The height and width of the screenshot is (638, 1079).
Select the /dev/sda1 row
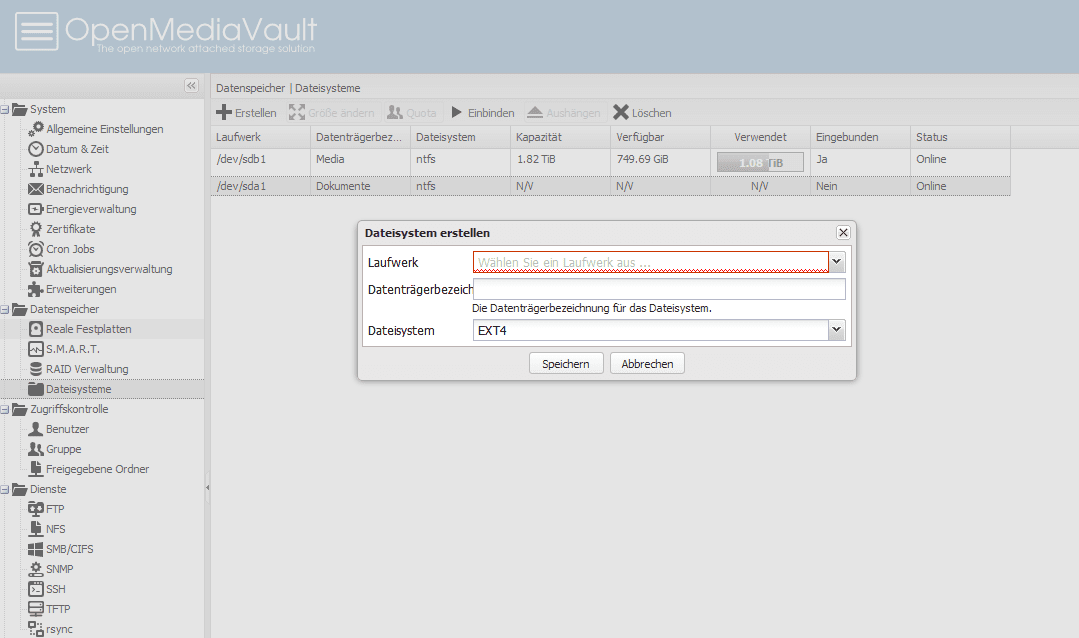tap(610, 186)
